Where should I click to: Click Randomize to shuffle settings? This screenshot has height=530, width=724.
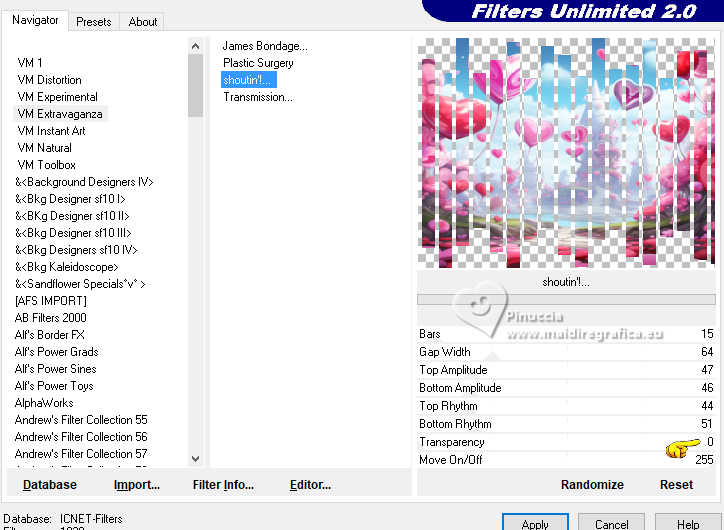tap(592, 485)
